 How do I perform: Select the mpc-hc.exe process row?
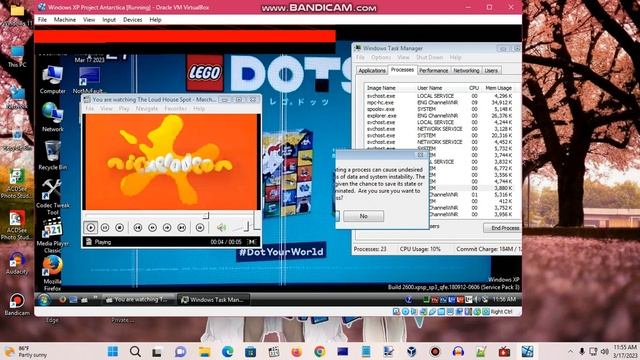click(439, 102)
